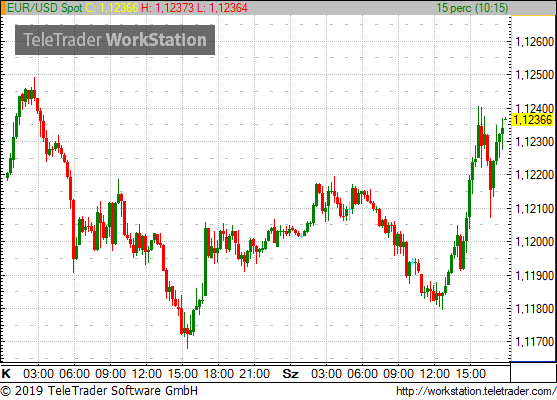This screenshot has width=557, height=400.
Task: Click the workstation.teletrader.com link
Action: pos(476,391)
